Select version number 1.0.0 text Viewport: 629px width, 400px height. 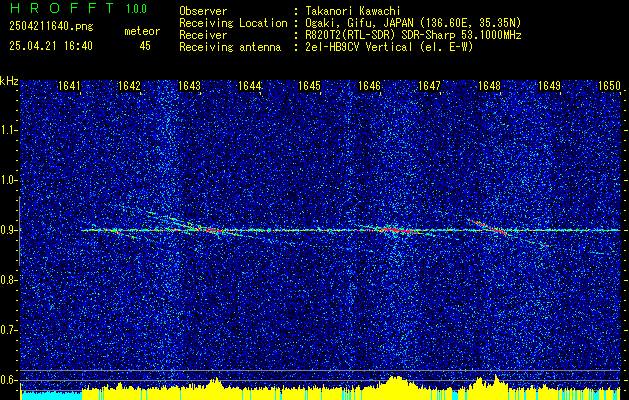point(136,9)
